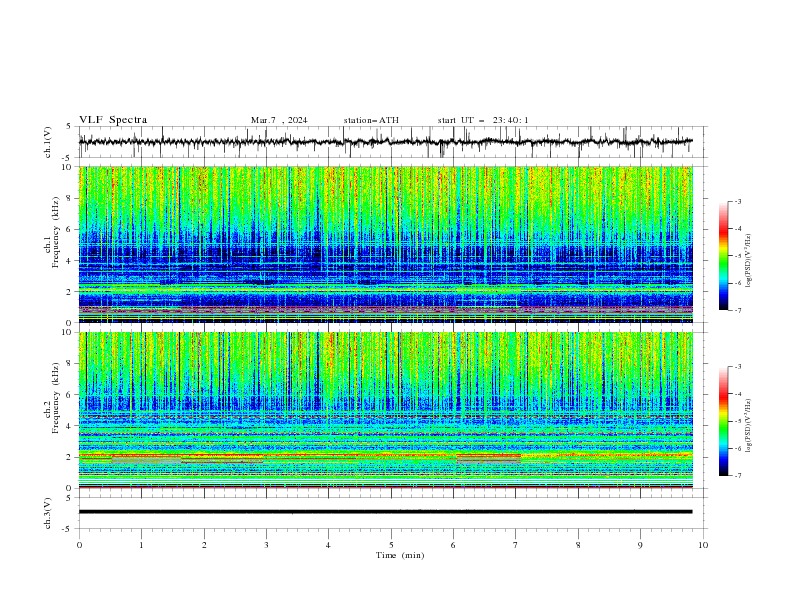Click the 'start UT = 23:40: 1' label
Image resolution: width=792 pixels, height=612 pixels.
(x=483, y=120)
